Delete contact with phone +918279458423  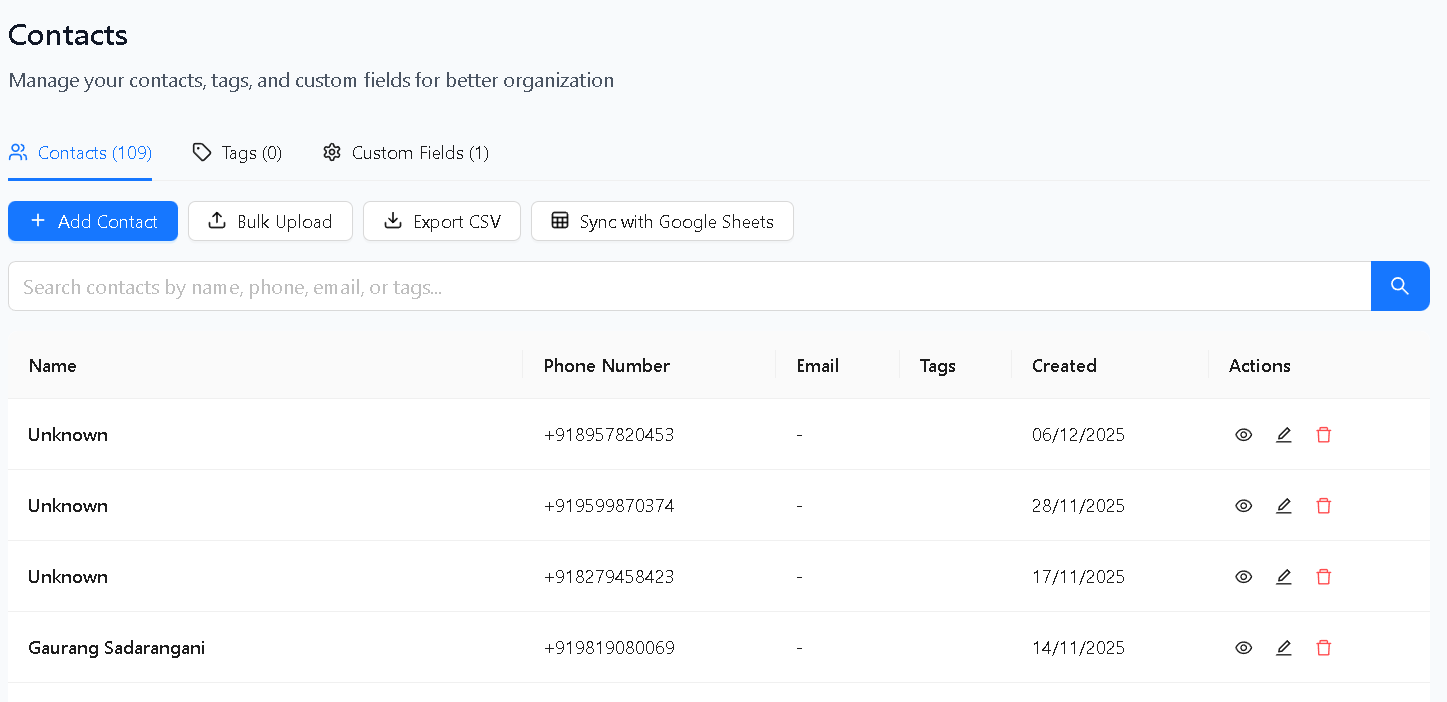tap(1324, 577)
